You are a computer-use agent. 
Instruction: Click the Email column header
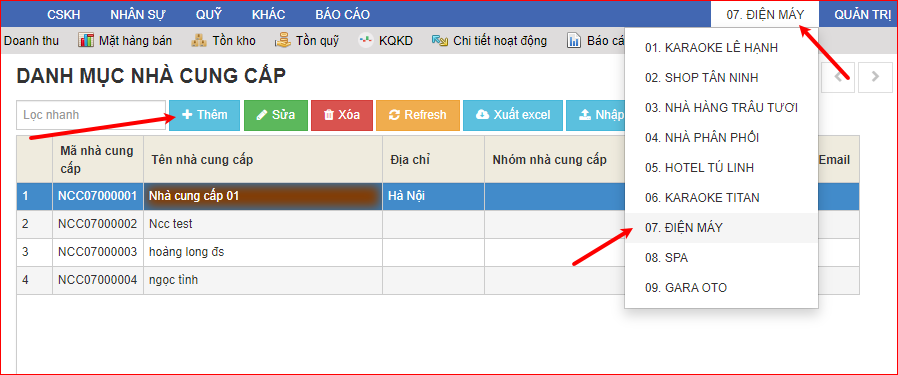coord(834,160)
